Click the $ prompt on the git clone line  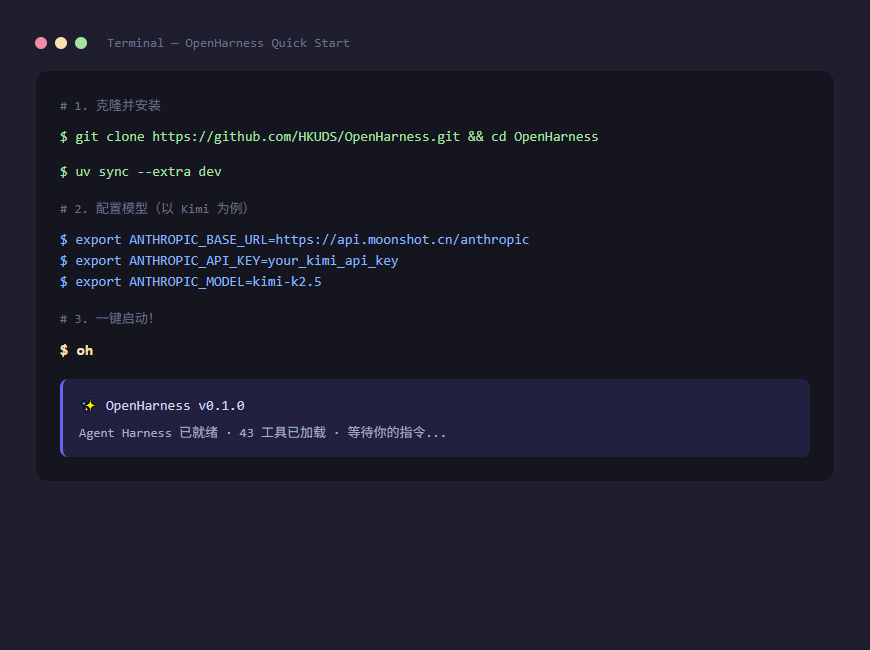[63, 136]
